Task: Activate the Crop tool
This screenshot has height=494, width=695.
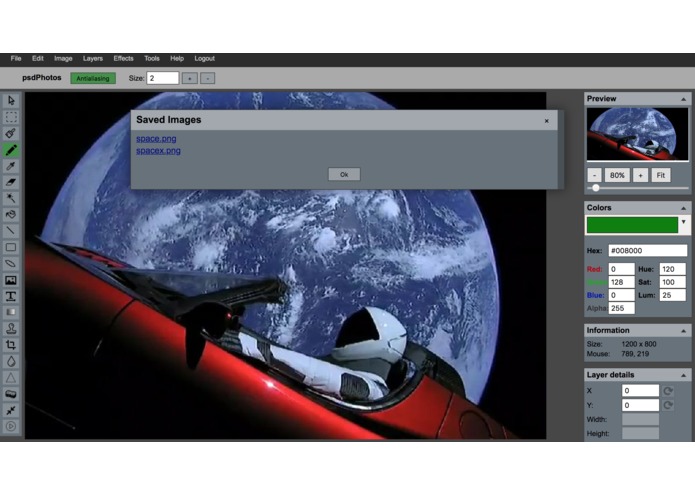Action: (11, 345)
